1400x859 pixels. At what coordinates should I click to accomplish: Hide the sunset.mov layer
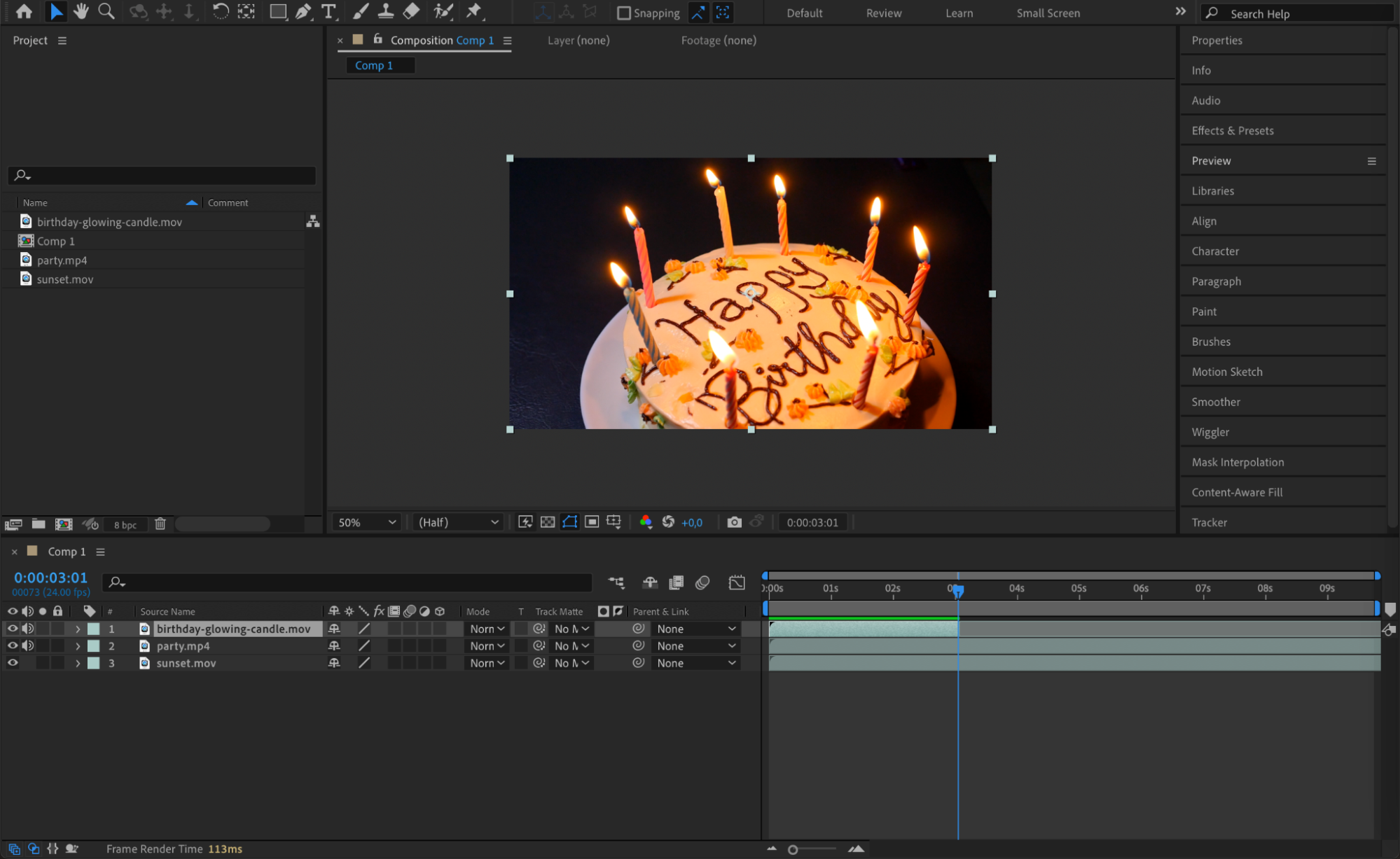click(x=13, y=663)
